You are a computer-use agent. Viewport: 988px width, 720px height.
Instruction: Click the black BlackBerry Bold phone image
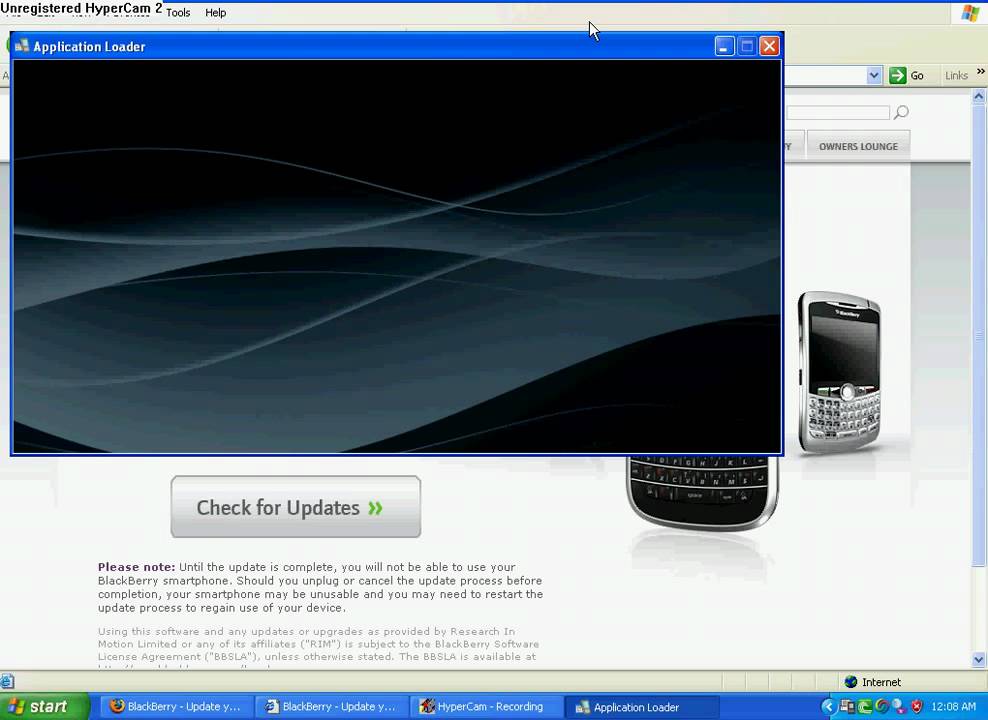[703, 493]
